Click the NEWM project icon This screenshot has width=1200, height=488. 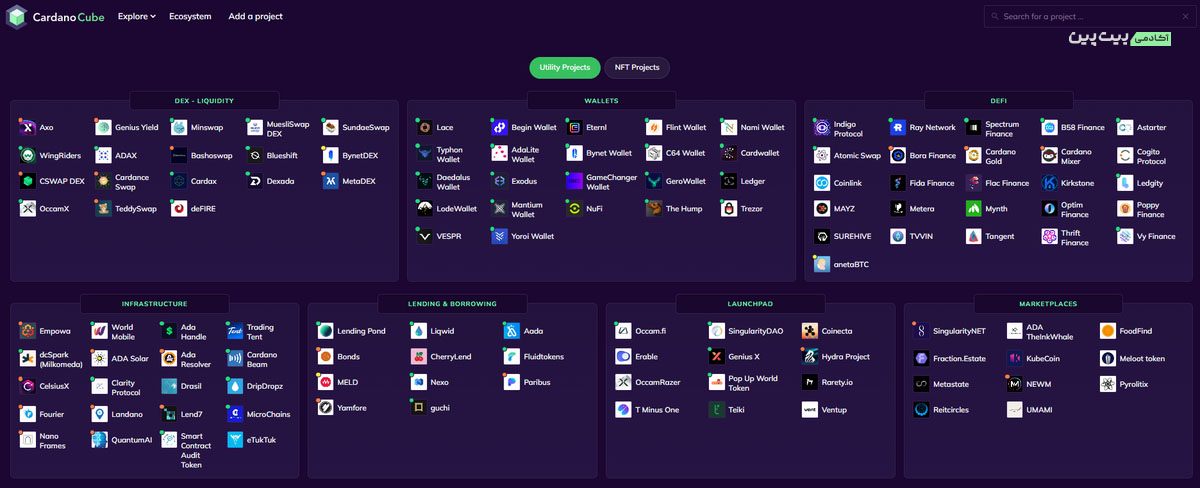[x=1014, y=384]
